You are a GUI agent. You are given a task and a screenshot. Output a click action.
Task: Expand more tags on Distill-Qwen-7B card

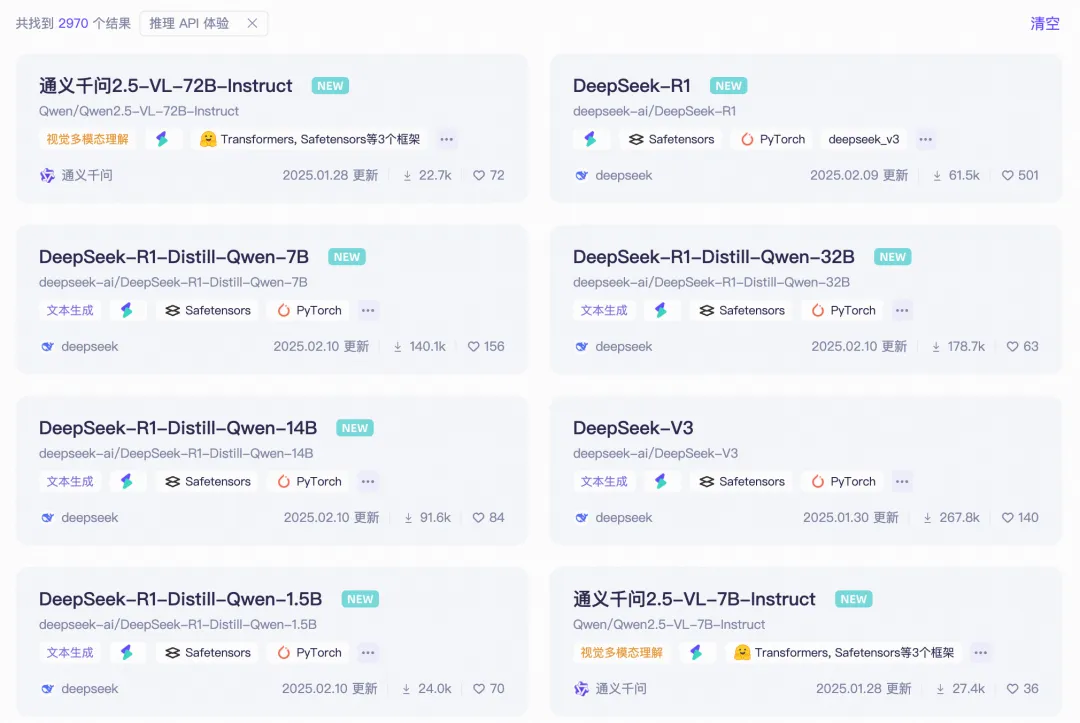(x=368, y=311)
